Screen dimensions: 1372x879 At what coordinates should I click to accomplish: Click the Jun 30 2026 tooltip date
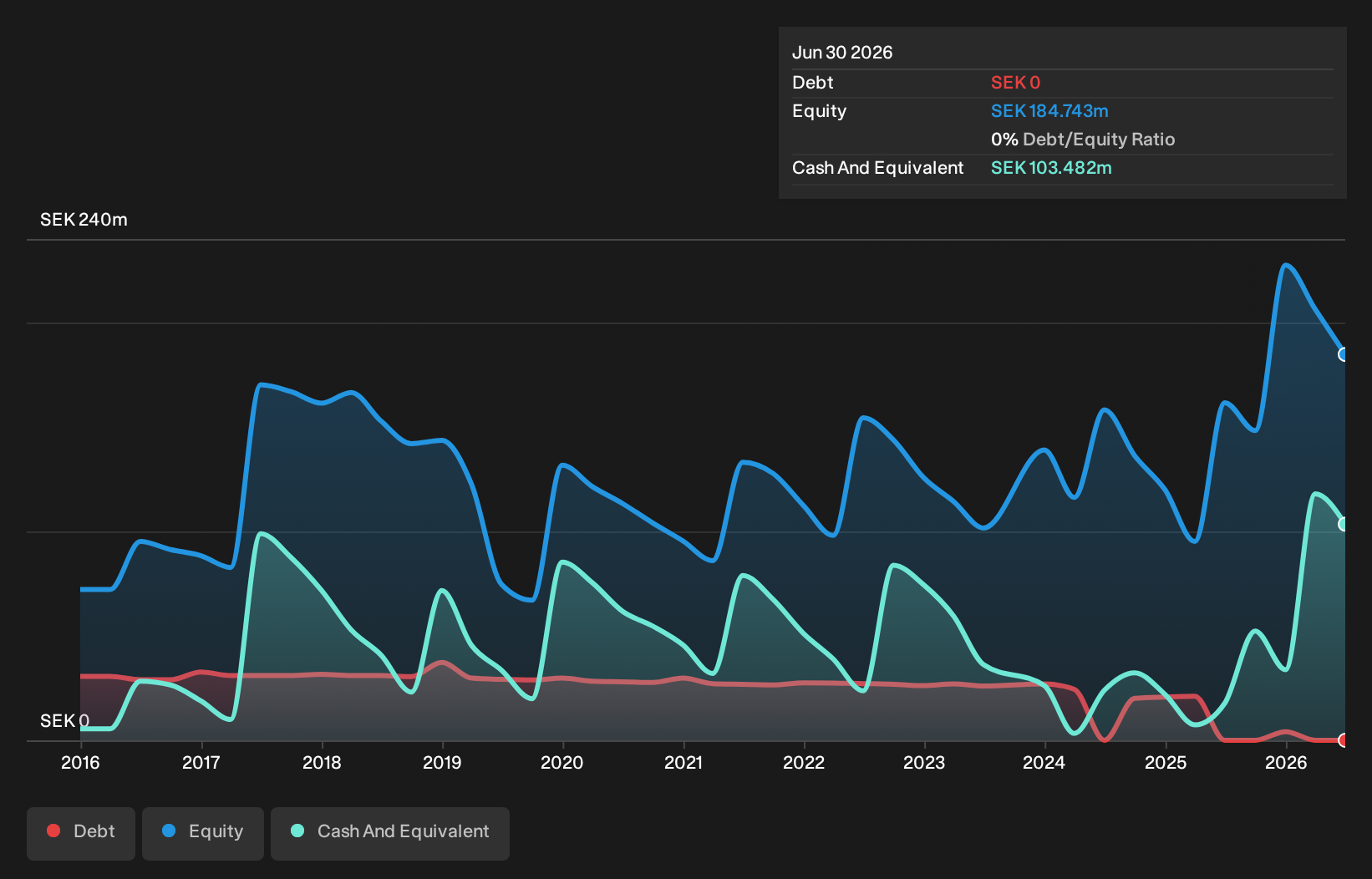tap(842, 53)
